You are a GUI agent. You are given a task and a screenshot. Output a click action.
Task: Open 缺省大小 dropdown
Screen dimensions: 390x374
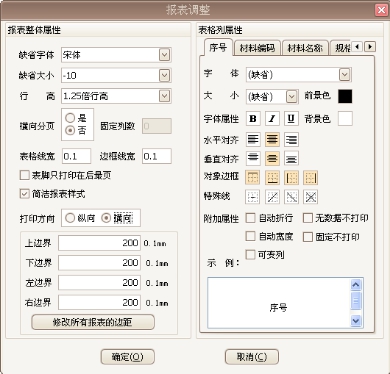[x=164, y=76]
